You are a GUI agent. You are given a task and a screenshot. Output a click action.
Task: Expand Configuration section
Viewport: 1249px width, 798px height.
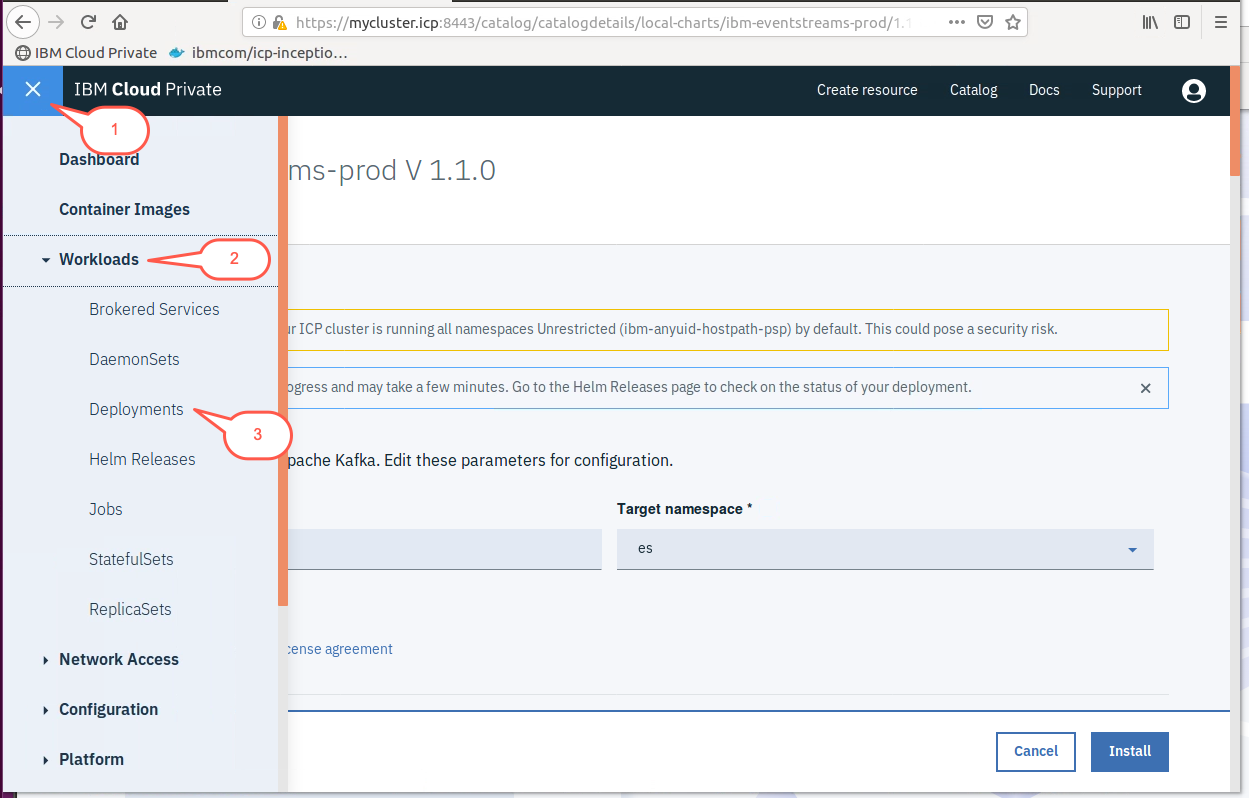(x=108, y=709)
